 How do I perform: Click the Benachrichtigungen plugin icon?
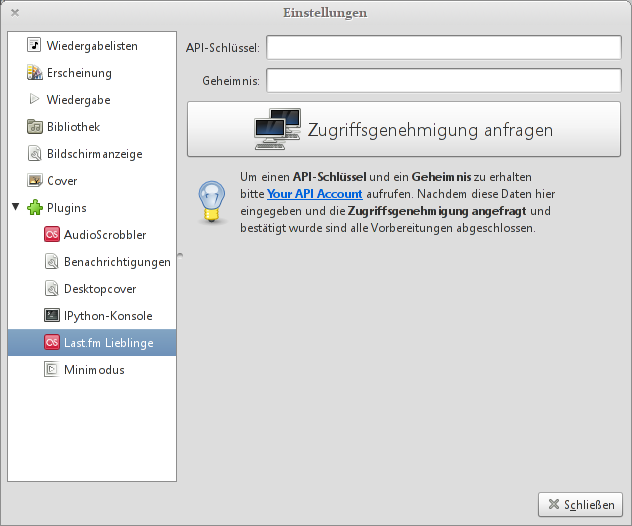[52, 262]
